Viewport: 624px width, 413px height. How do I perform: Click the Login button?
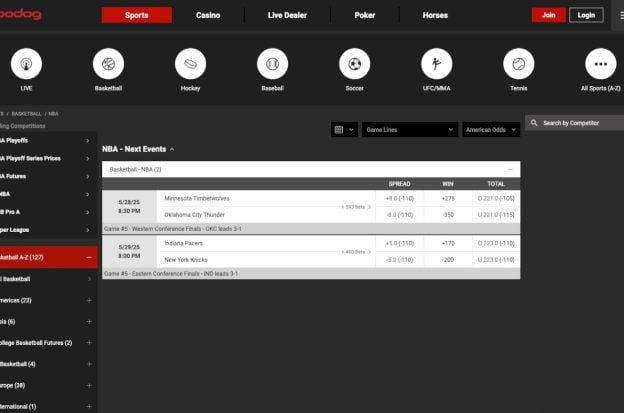[x=586, y=15]
